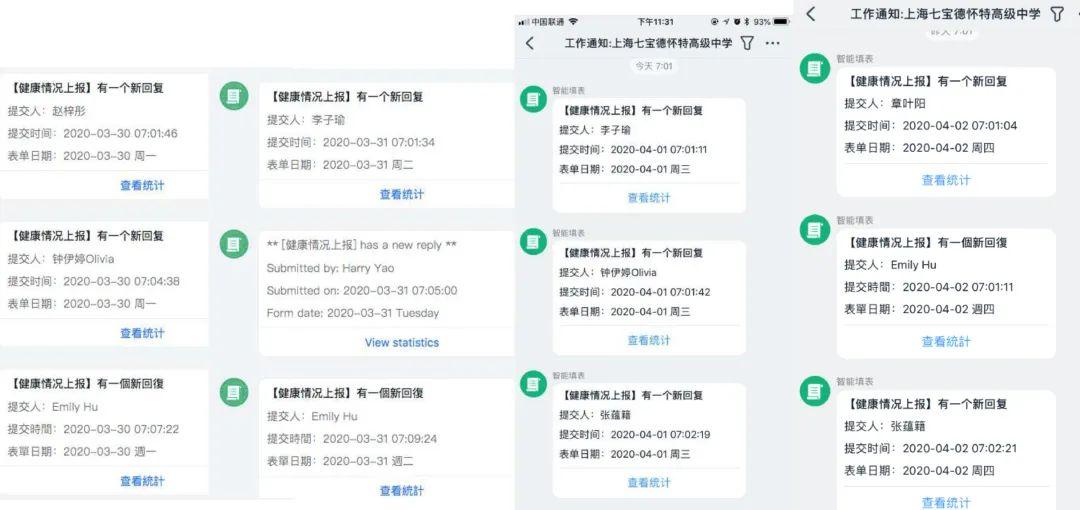Image resolution: width=1080 pixels, height=510 pixels.
Task: Select submission time 2020-03-30 07:07:22
Action: click(x=121, y=429)
